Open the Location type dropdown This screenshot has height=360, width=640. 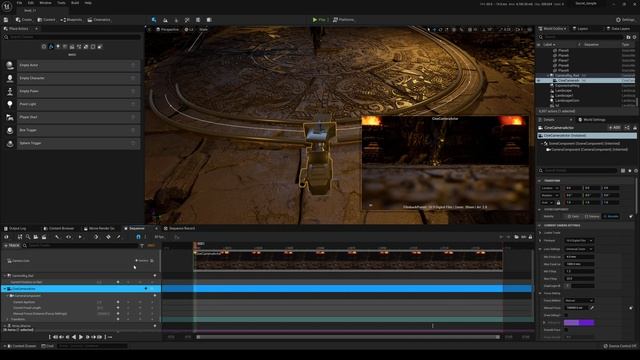coord(551,188)
